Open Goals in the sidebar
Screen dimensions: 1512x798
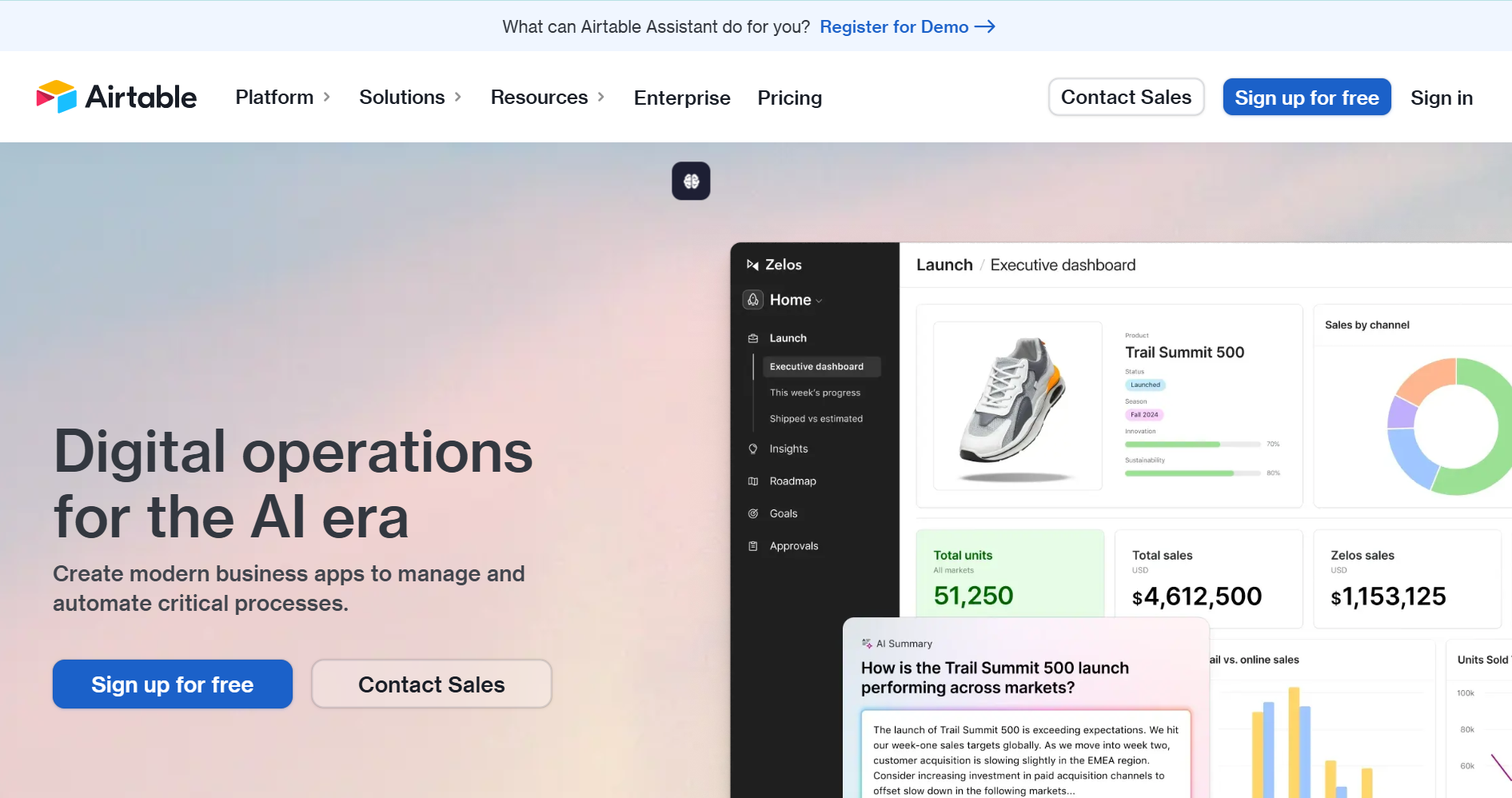[784, 513]
